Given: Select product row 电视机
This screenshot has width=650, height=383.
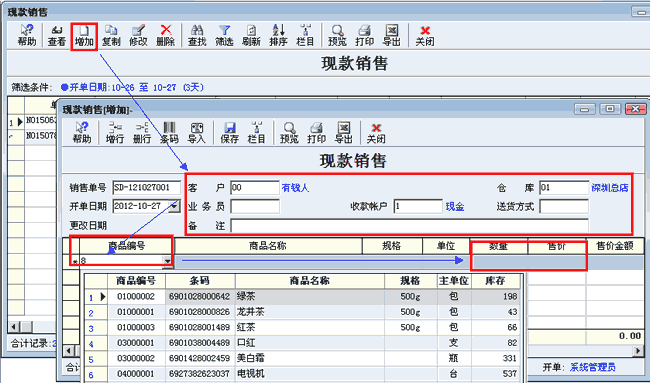Looking at the screenshot, I should [303, 374].
